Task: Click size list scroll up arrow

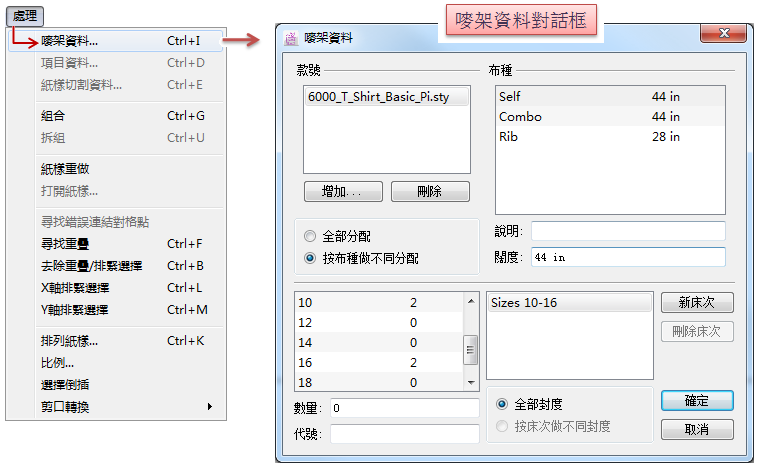Action: [471, 301]
